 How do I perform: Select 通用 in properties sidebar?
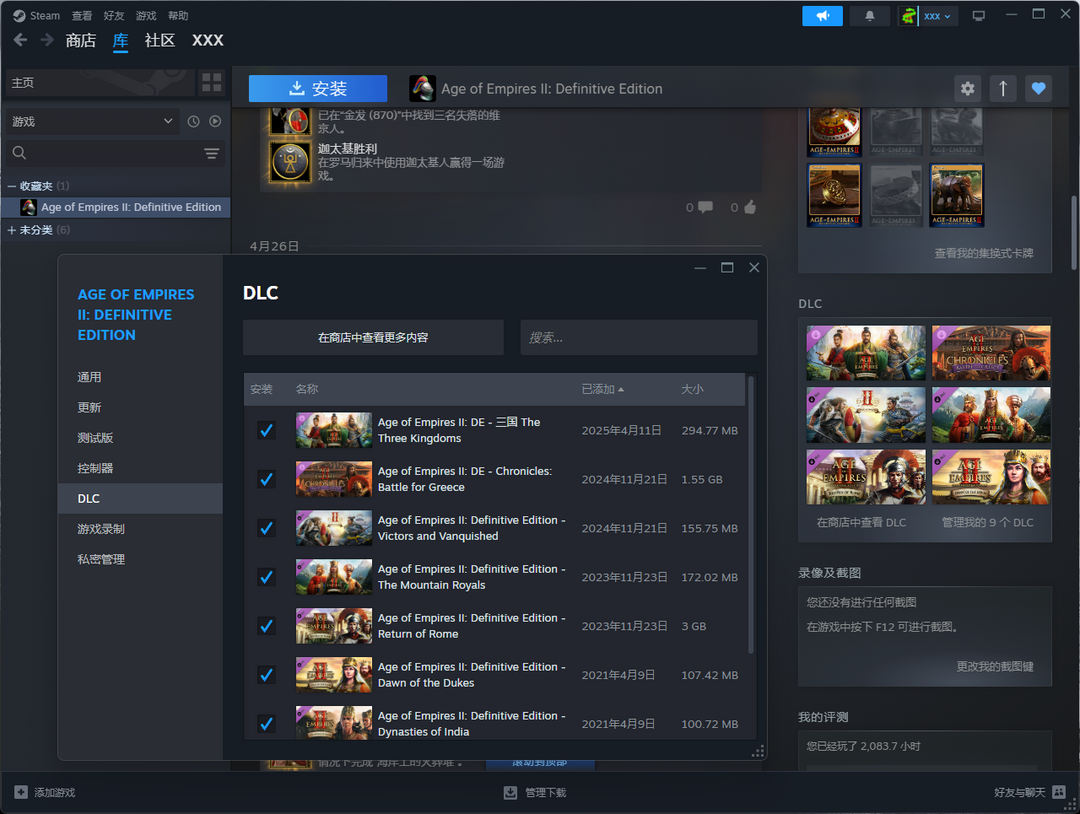point(141,377)
